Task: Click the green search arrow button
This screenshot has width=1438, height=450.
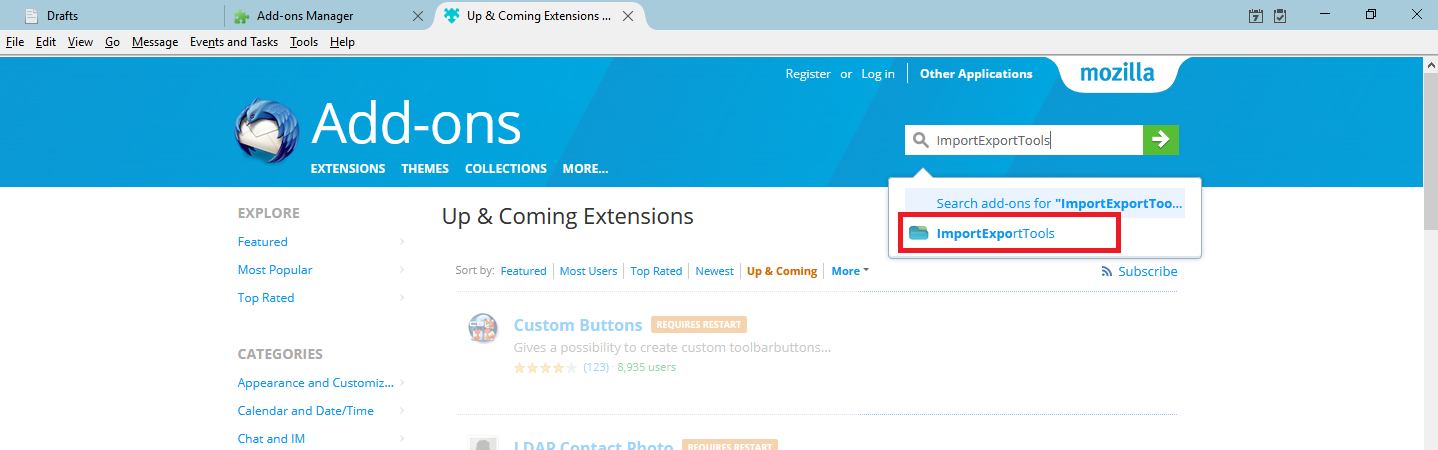Action: 1161,140
